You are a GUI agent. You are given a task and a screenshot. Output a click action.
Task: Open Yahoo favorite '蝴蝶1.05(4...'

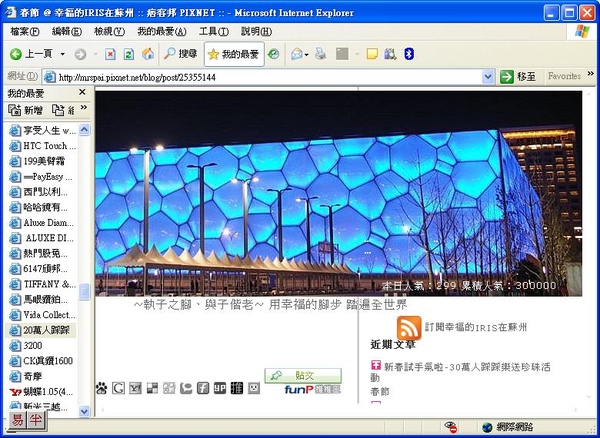[41, 392]
